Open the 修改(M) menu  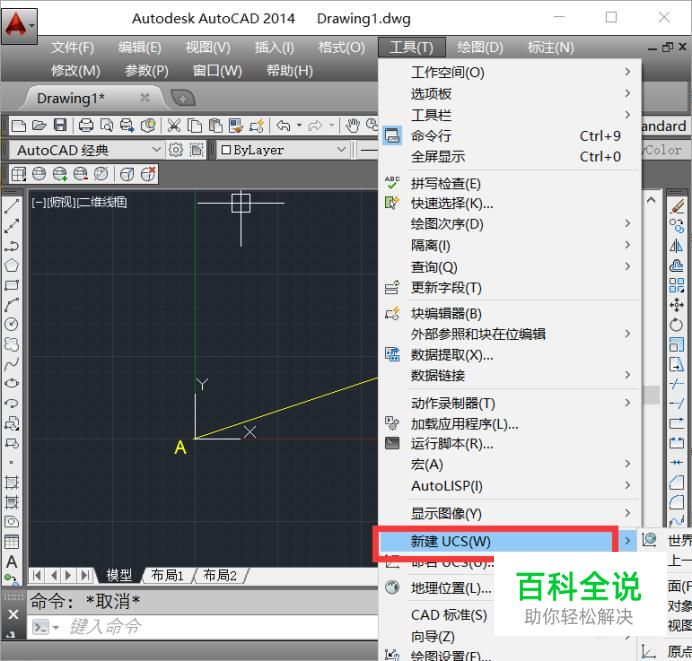[75, 71]
